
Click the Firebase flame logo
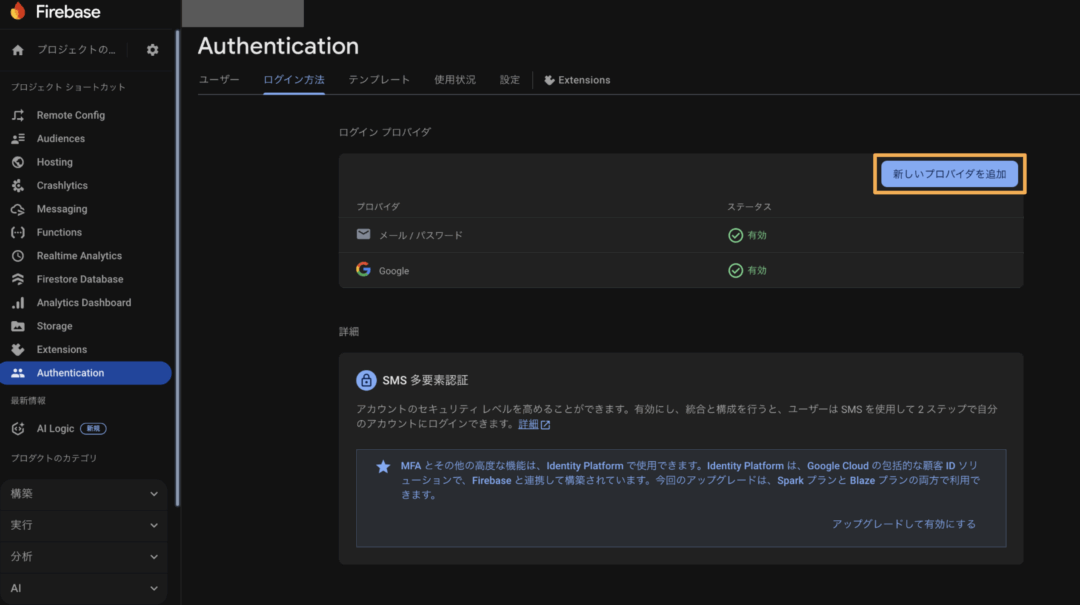18,11
